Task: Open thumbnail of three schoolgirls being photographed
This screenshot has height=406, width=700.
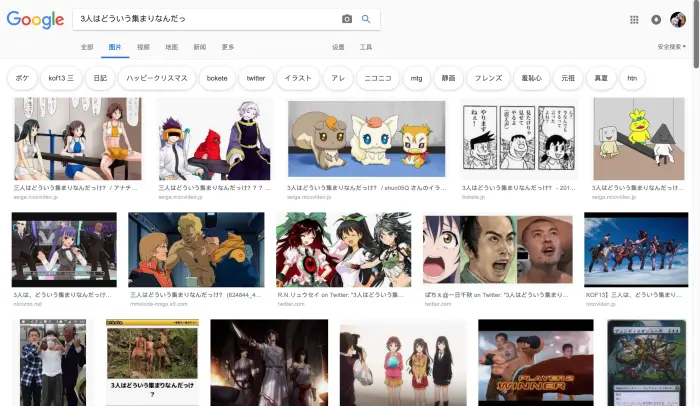Action: tap(403, 365)
